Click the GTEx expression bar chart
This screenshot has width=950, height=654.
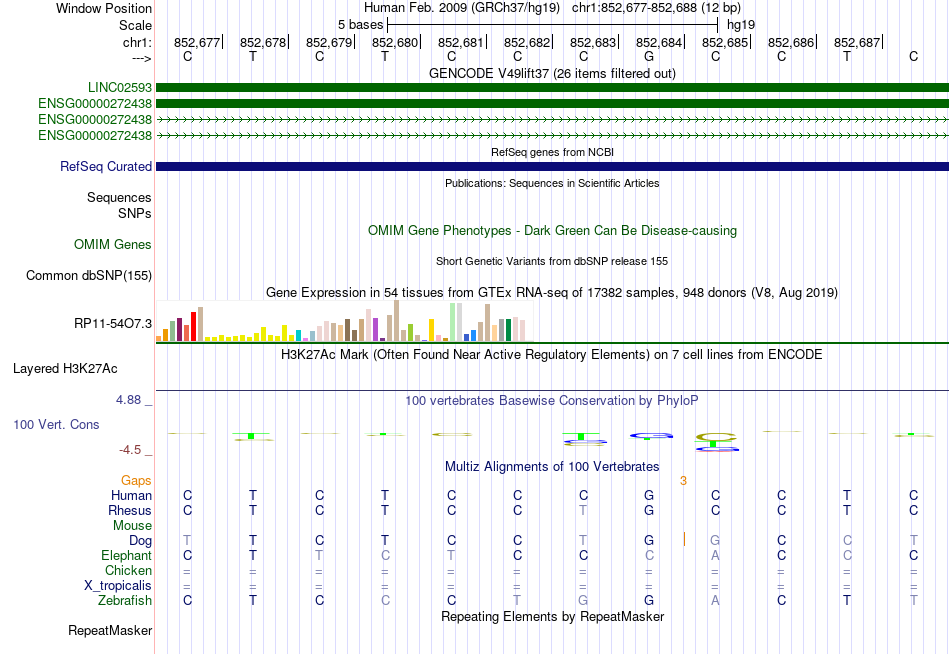point(344,321)
